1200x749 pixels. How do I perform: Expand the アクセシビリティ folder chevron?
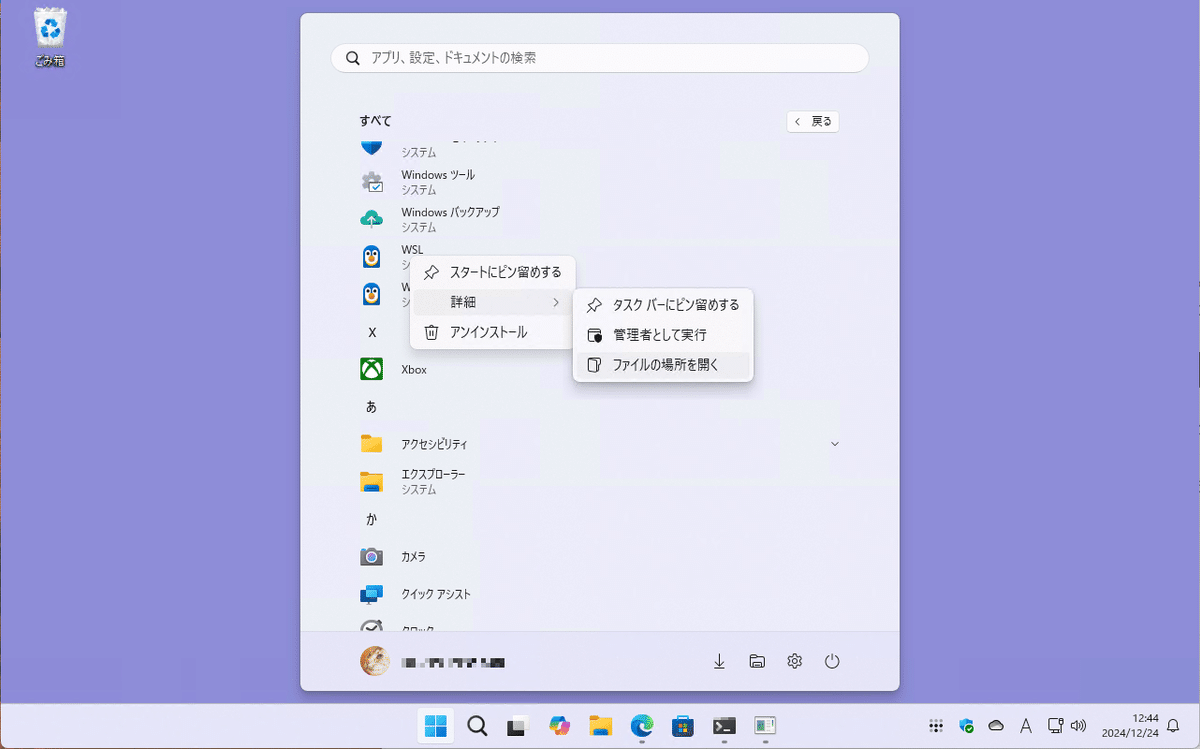point(835,443)
